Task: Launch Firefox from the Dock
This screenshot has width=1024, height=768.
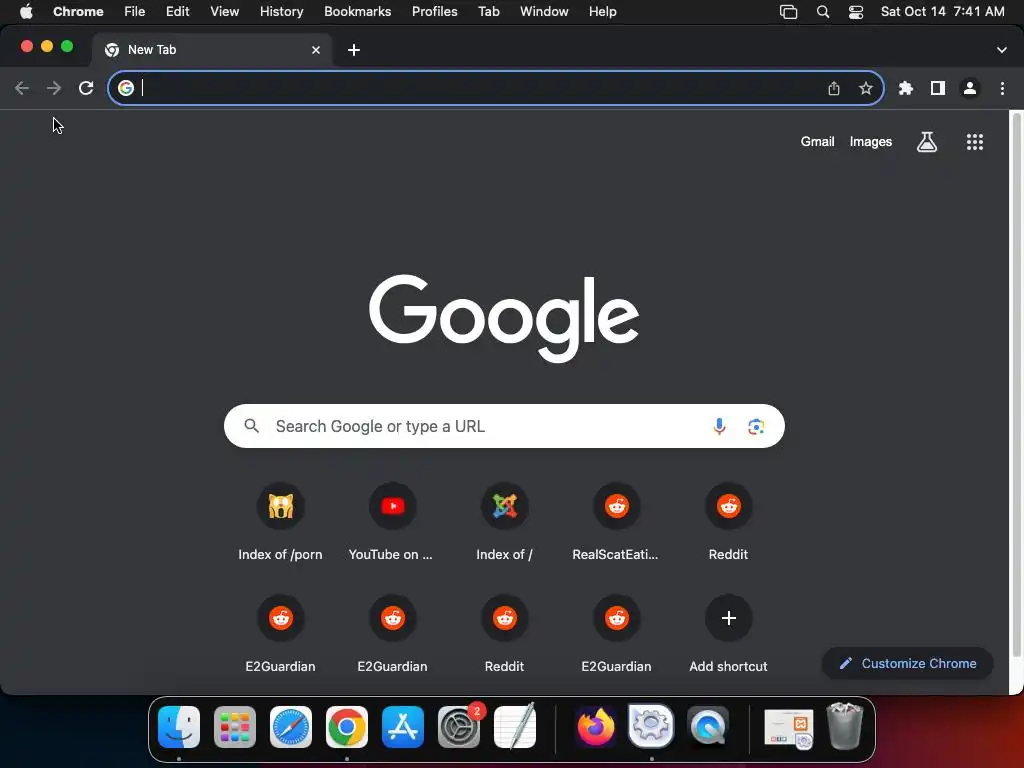Action: pyautogui.click(x=595, y=726)
